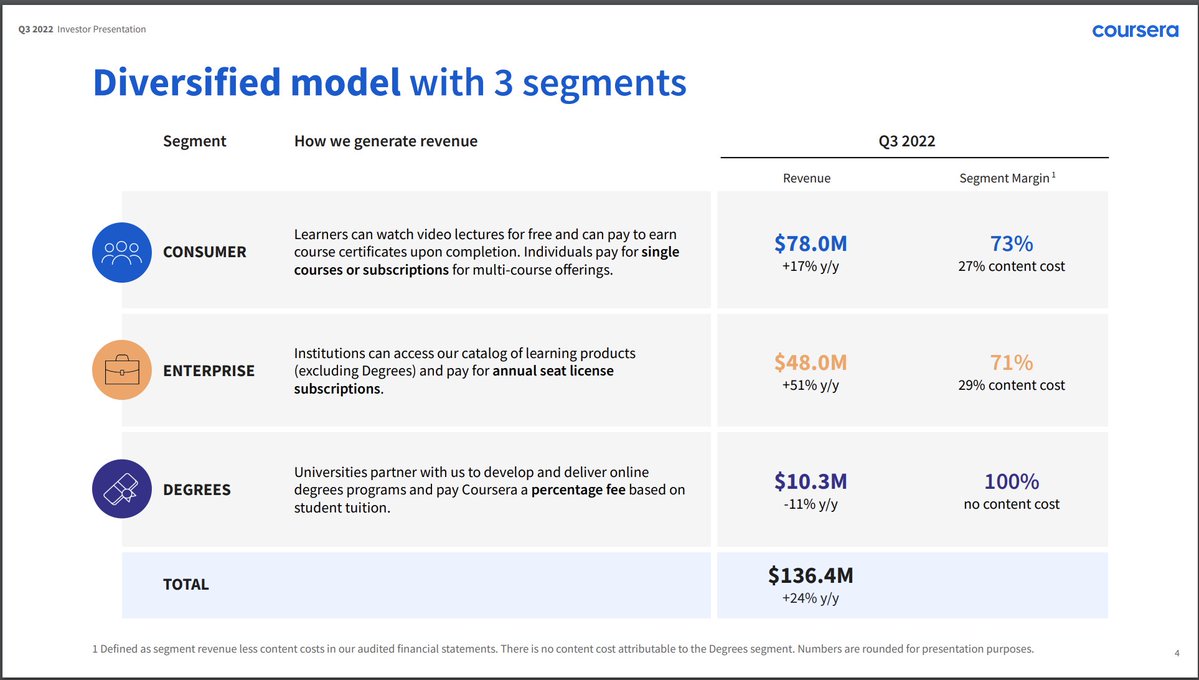Click the Consumer segment people icon
Screen dimensions: 1199x680
(121, 252)
